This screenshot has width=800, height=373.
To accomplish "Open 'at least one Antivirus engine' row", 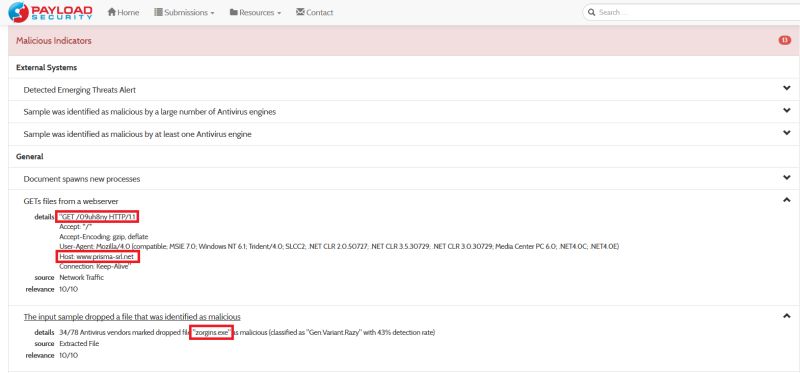I will coord(404,134).
